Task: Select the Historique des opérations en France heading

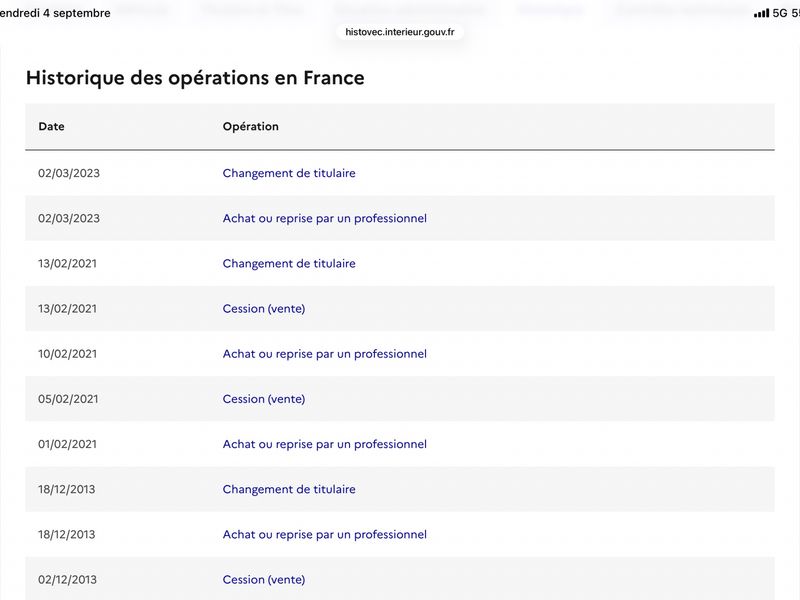Action: (x=195, y=78)
